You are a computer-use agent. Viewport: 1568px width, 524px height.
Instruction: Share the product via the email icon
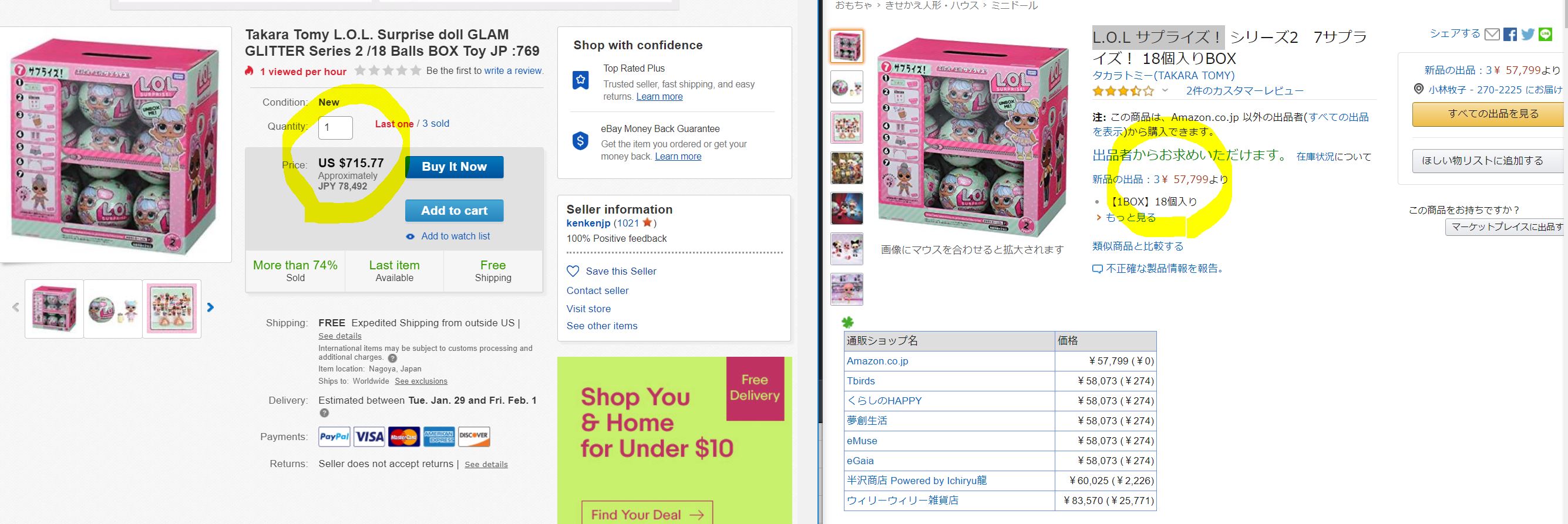tap(1492, 35)
